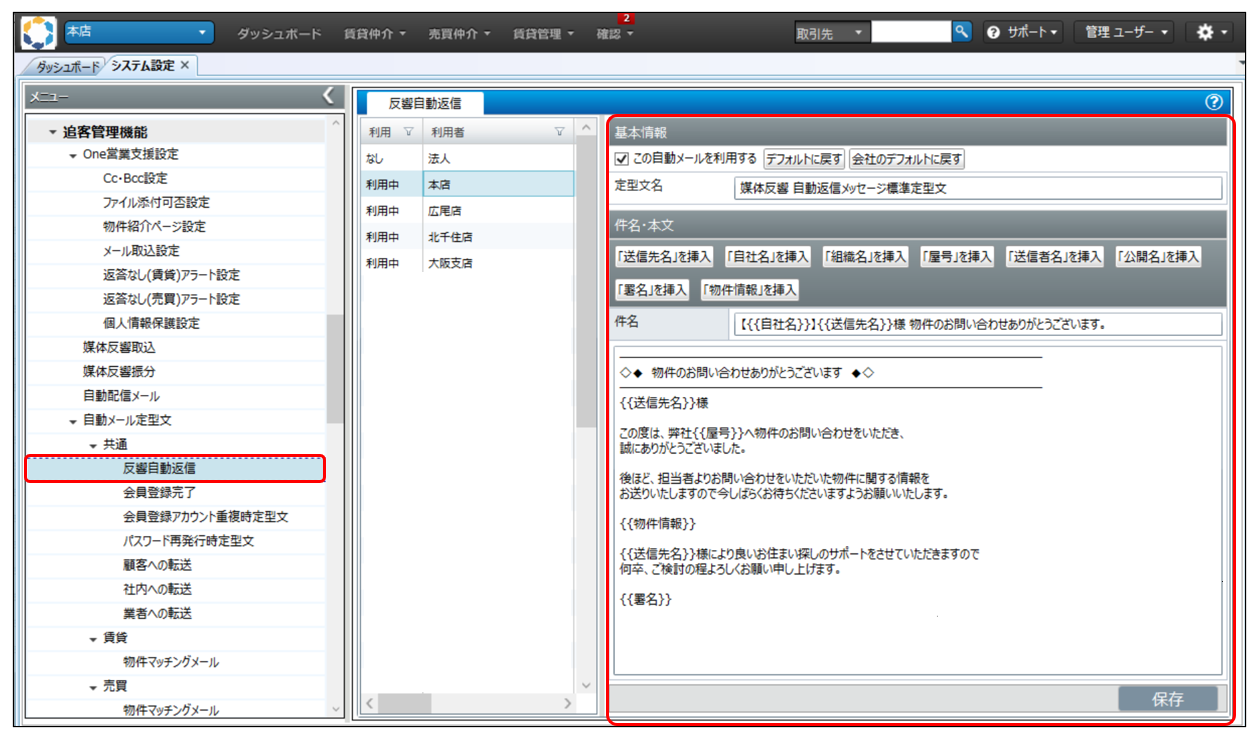Collapse the 共通 tree node

[93, 445]
